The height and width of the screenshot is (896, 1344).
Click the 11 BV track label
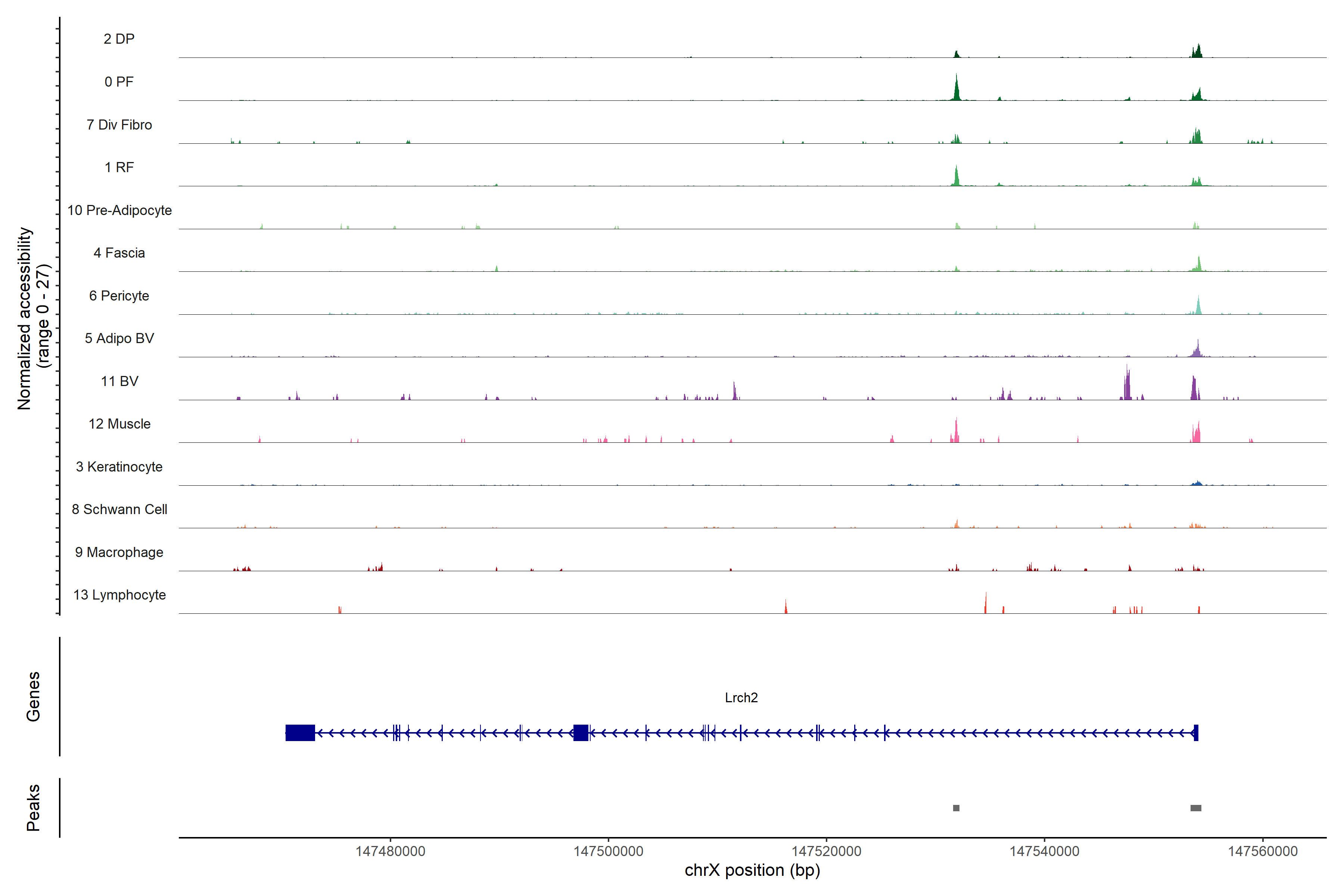tap(119, 381)
